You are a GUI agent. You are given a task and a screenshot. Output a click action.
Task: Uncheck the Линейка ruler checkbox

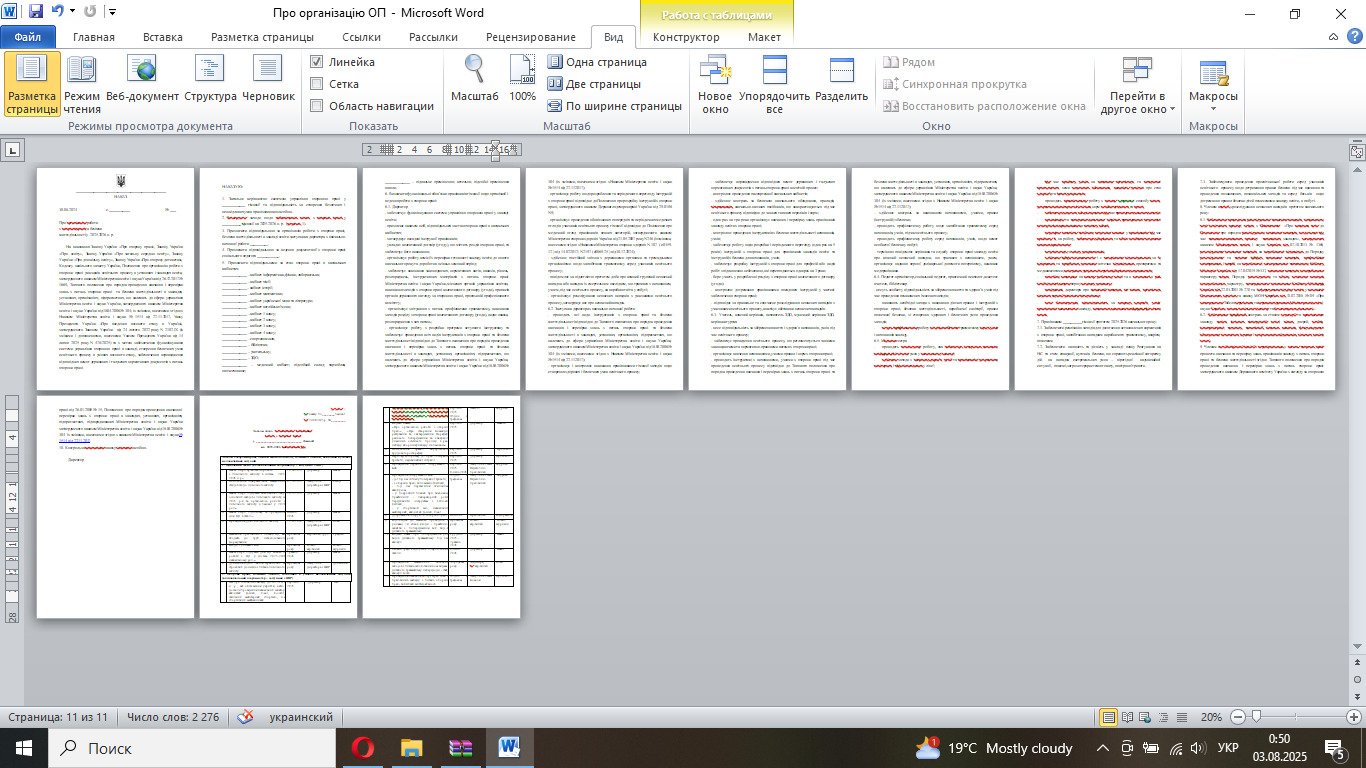pyautogui.click(x=317, y=62)
